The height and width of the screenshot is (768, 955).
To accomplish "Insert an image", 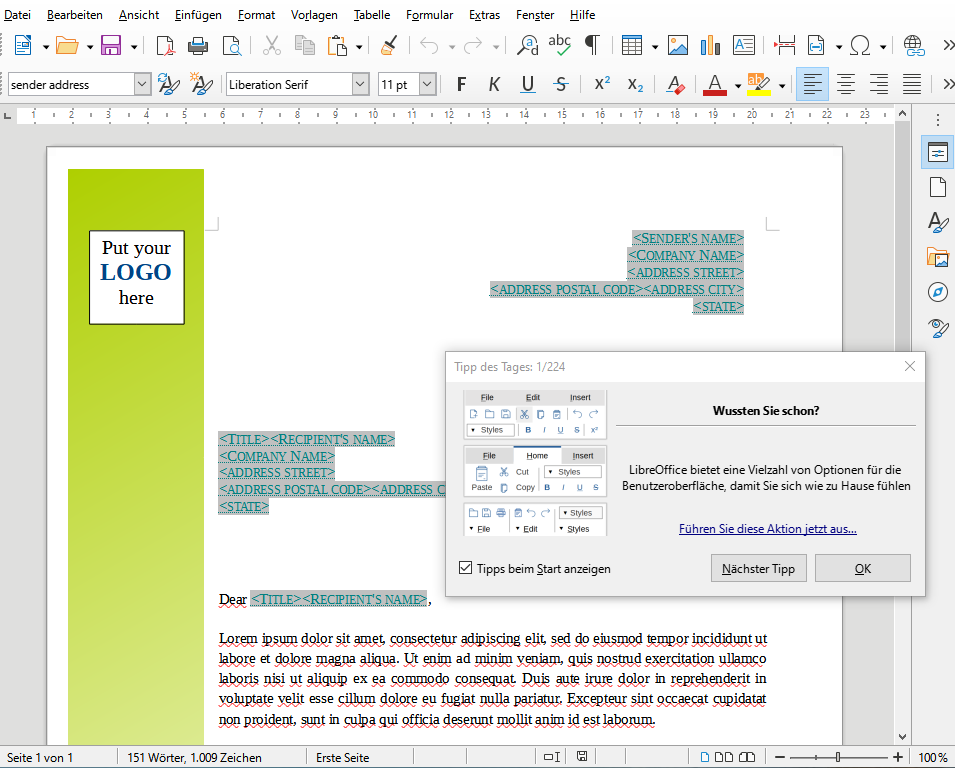I will tap(678, 46).
